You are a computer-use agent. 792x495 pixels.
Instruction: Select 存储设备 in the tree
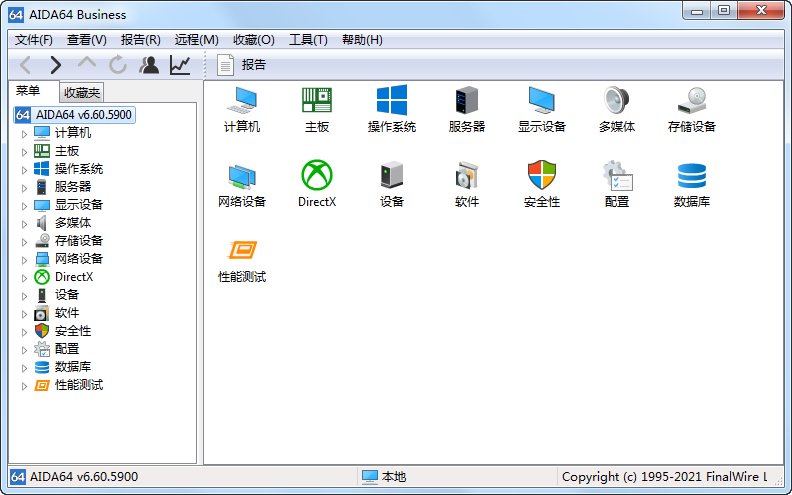pos(79,241)
